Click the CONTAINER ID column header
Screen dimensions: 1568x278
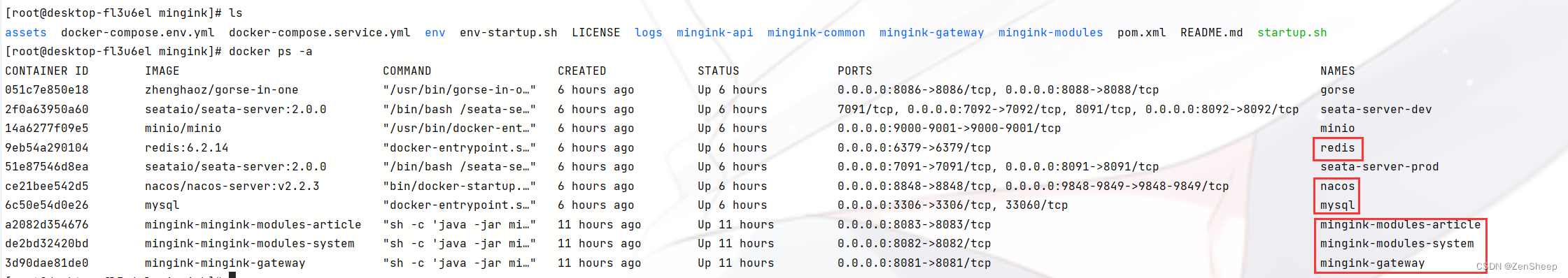[x=47, y=71]
